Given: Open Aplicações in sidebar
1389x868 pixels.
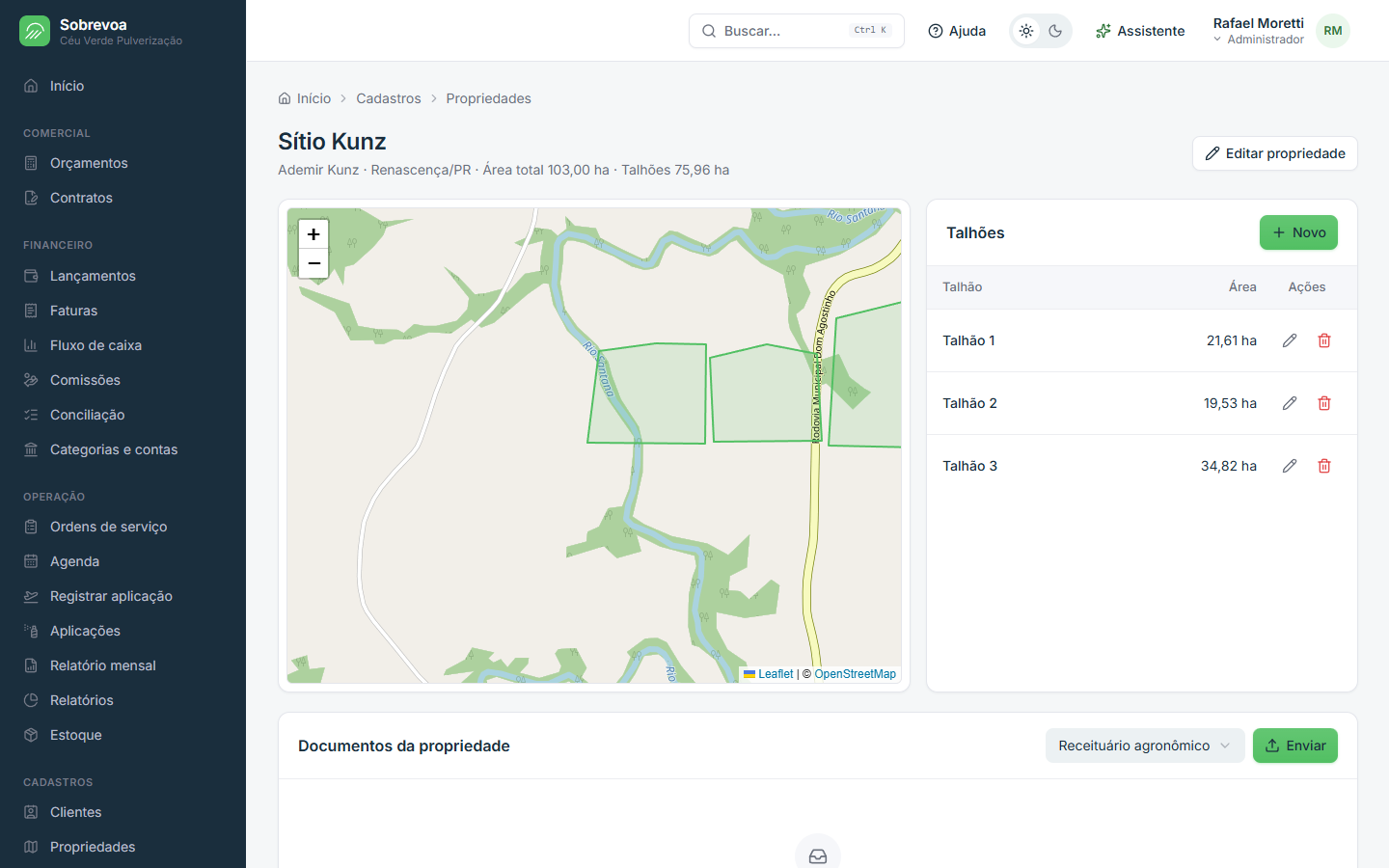Looking at the screenshot, I should pyautogui.click(x=123, y=631).
